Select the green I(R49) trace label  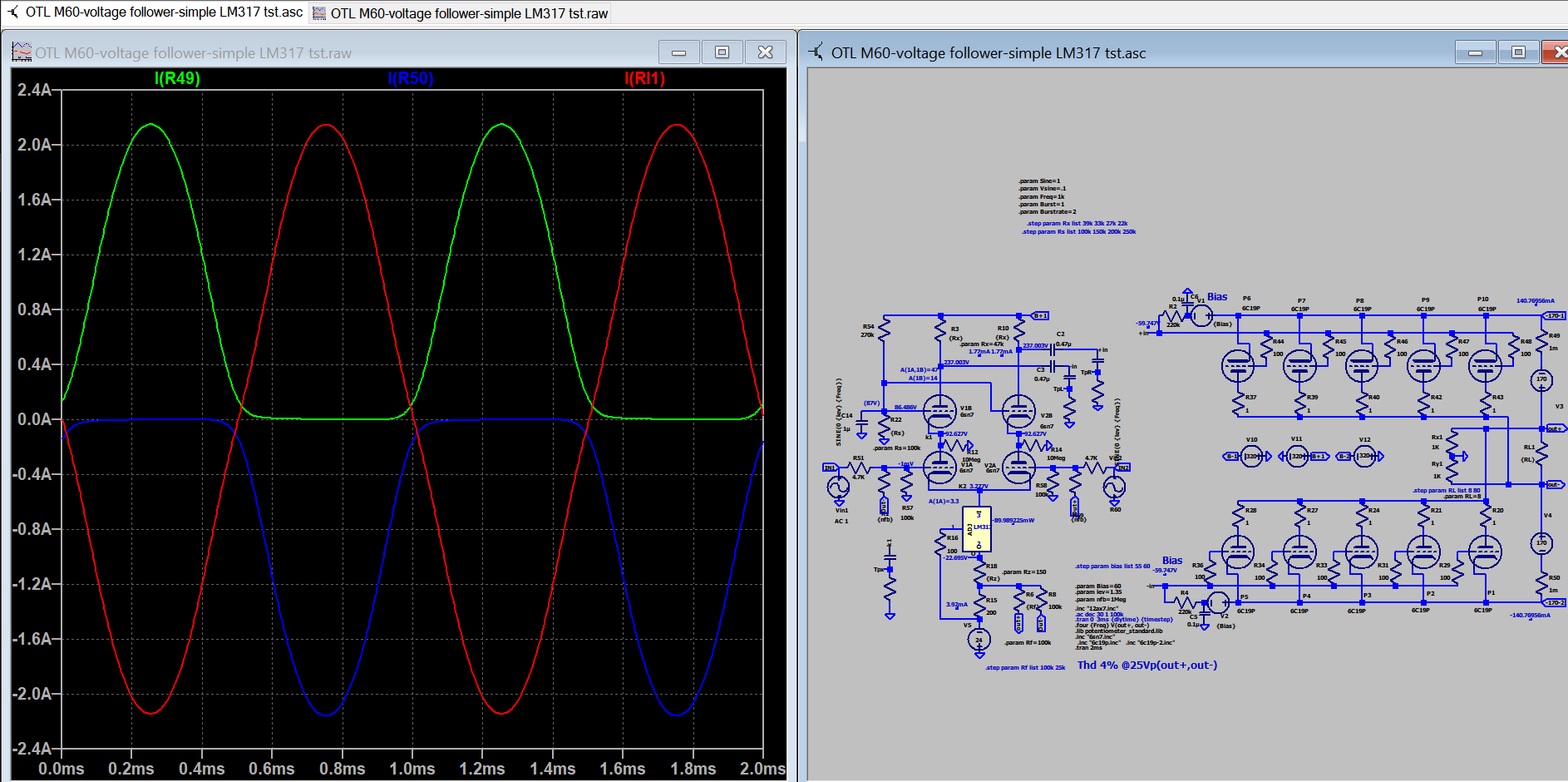pyautogui.click(x=177, y=78)
